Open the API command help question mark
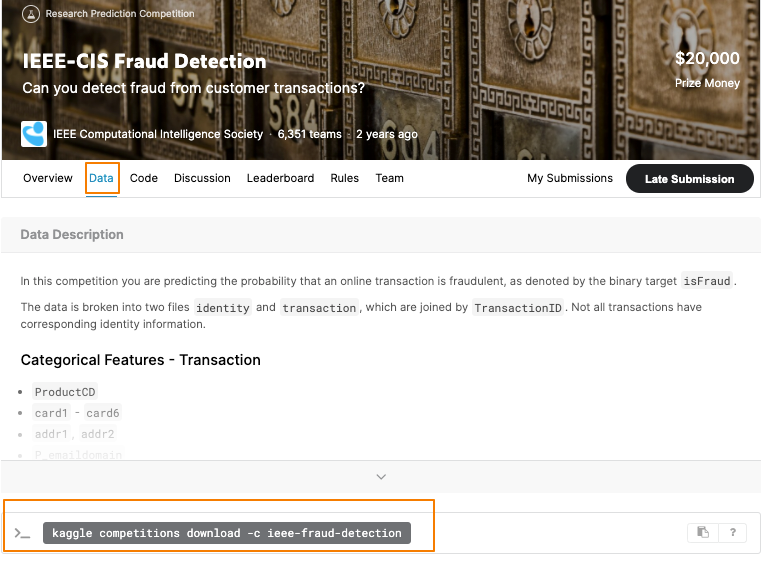Image resolution: width=774 pixels, height=562 pixels. pyautogui.click(x=732, y=533)
